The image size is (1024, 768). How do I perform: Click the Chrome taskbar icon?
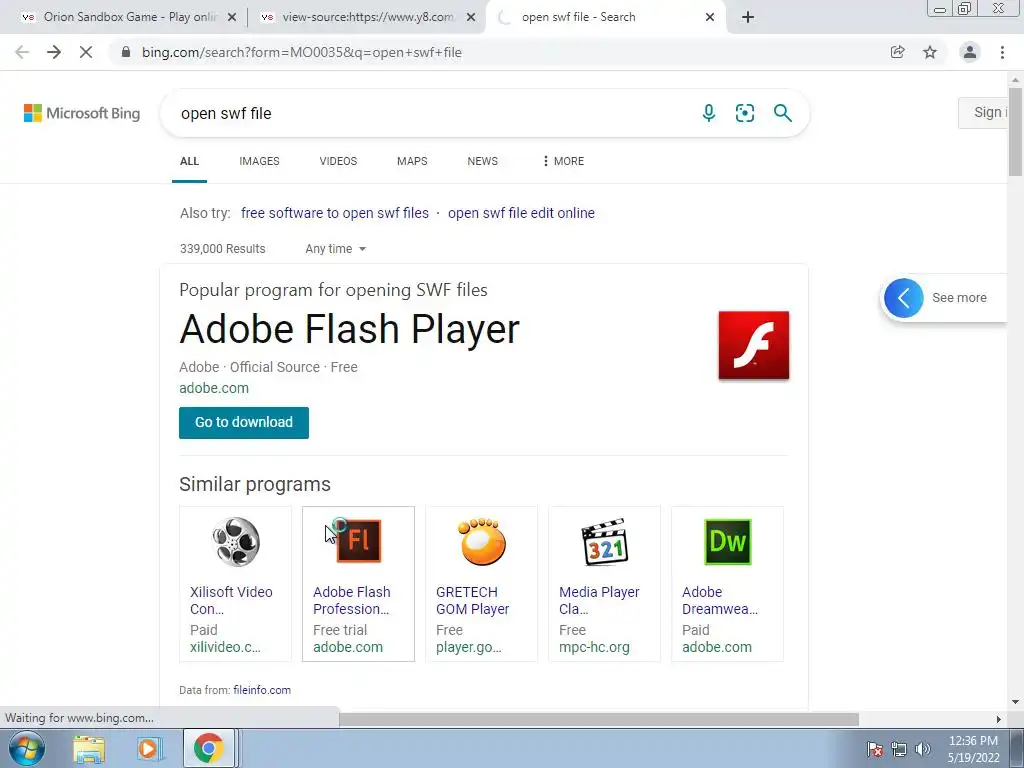[x=208, y=748]
